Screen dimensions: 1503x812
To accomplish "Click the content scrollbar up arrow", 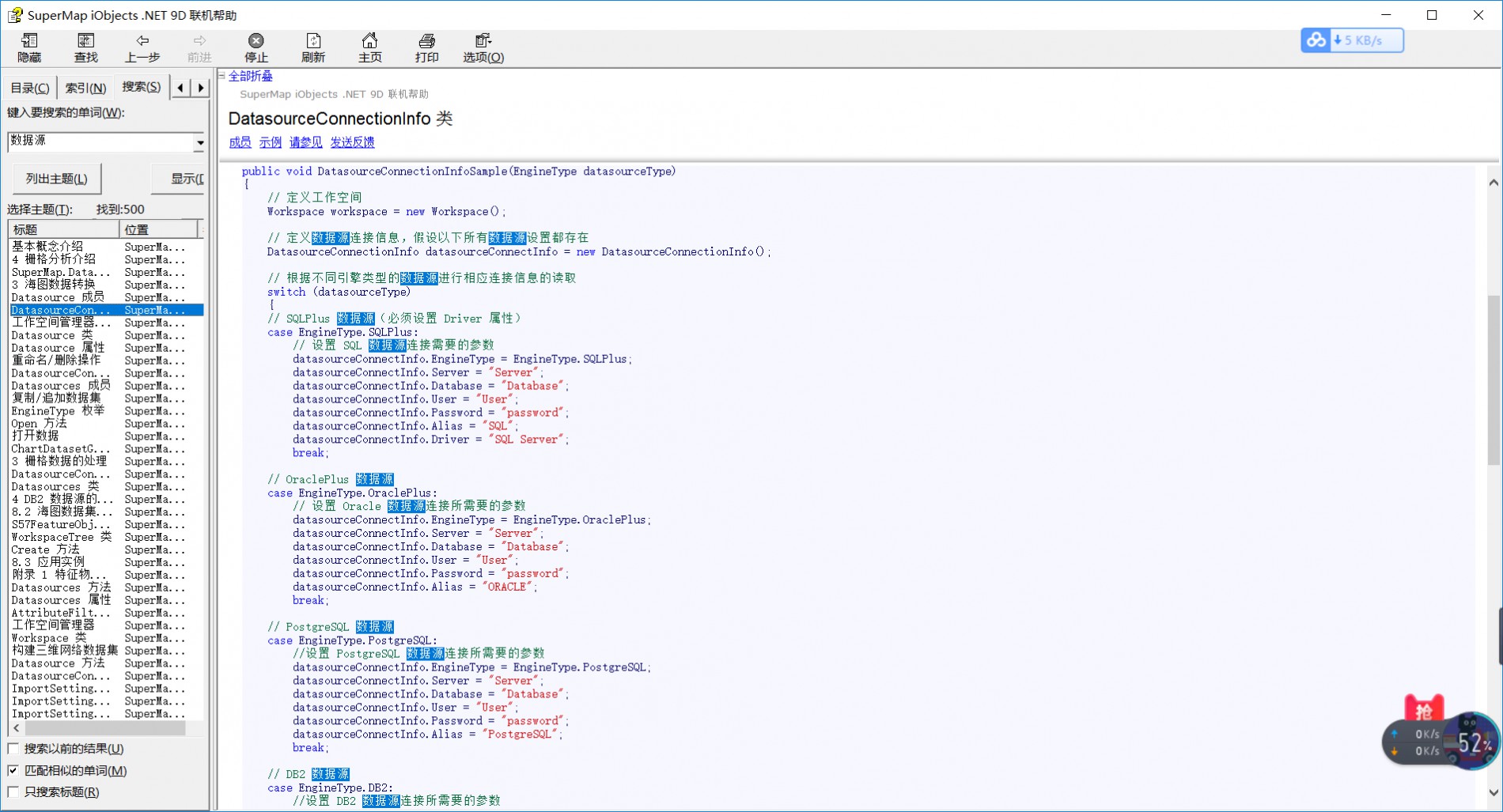I will click(x=1494, y=183).
